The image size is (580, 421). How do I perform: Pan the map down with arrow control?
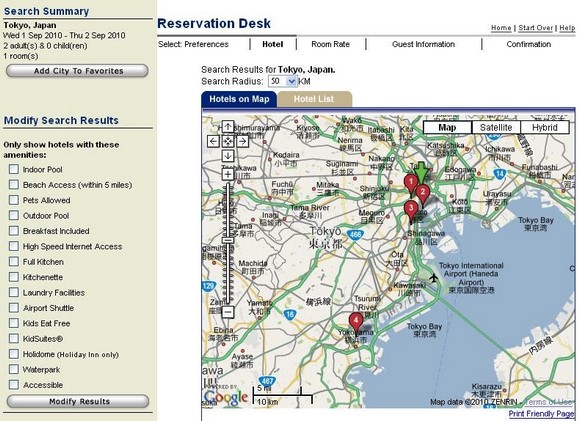(228, 156)
